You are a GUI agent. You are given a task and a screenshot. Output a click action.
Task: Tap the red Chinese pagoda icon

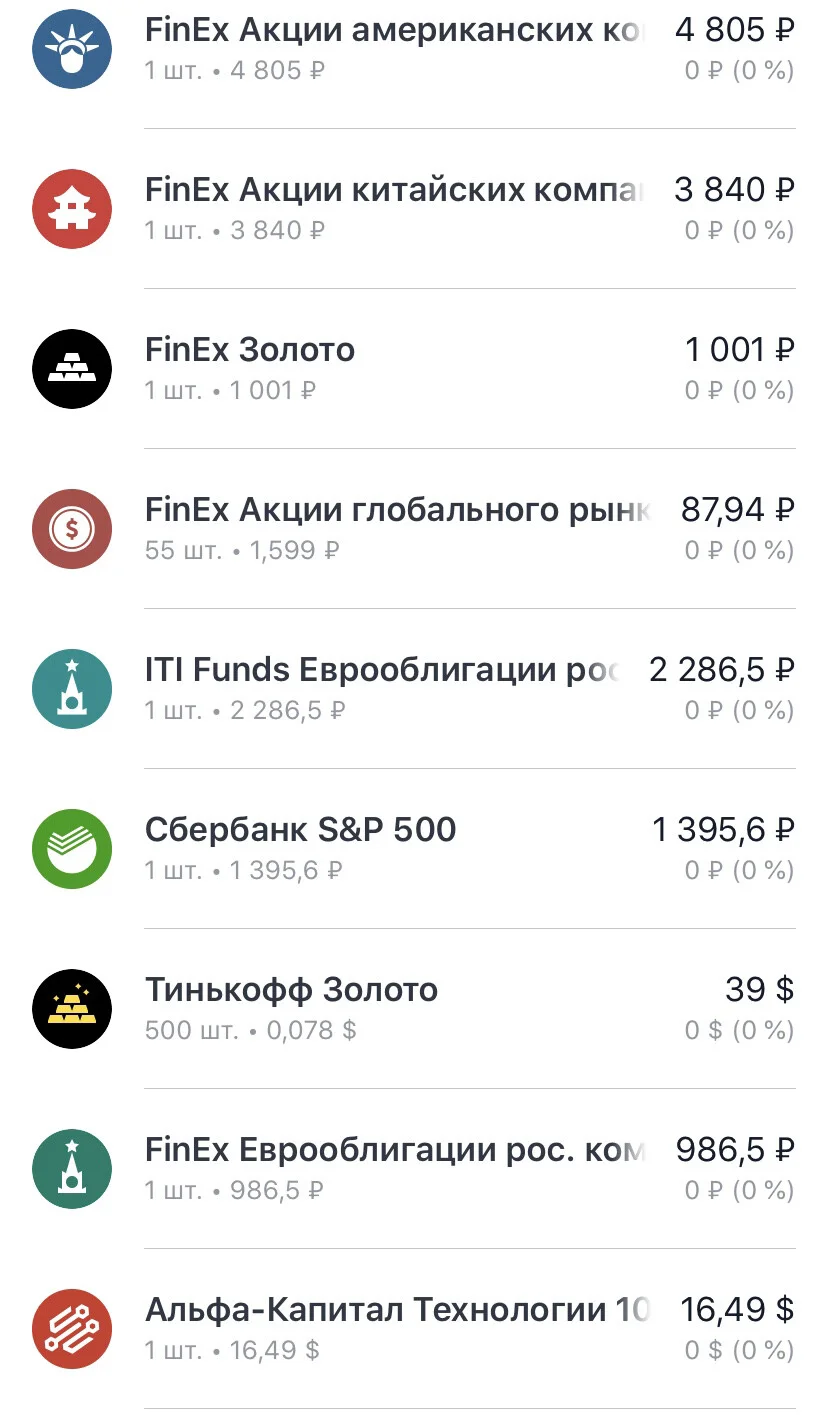pos(72,209)
